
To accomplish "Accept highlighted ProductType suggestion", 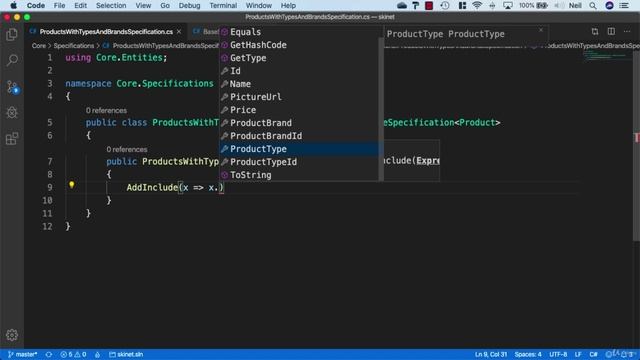I will tap(299, 149).
